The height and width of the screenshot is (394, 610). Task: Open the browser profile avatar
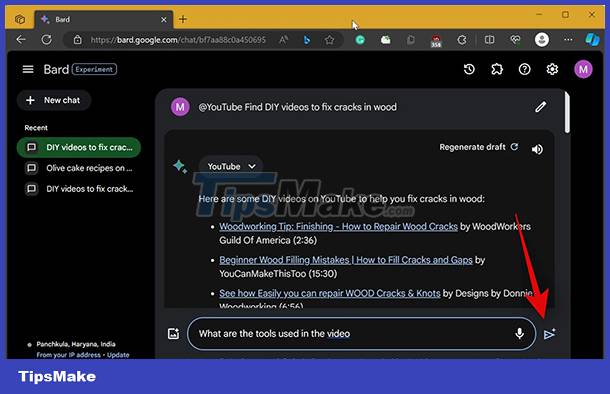[542, 40]
